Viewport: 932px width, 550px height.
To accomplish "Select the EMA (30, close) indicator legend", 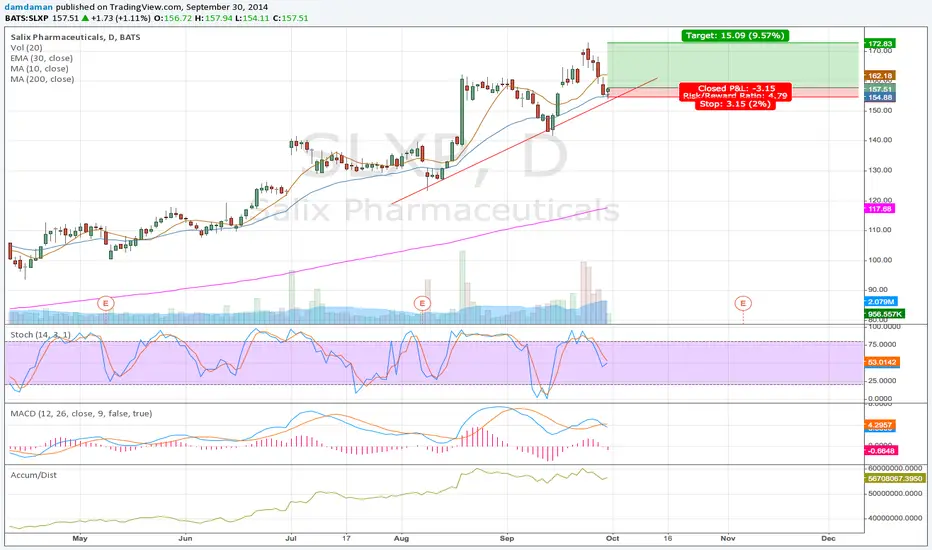I will [x=42, y=58].
